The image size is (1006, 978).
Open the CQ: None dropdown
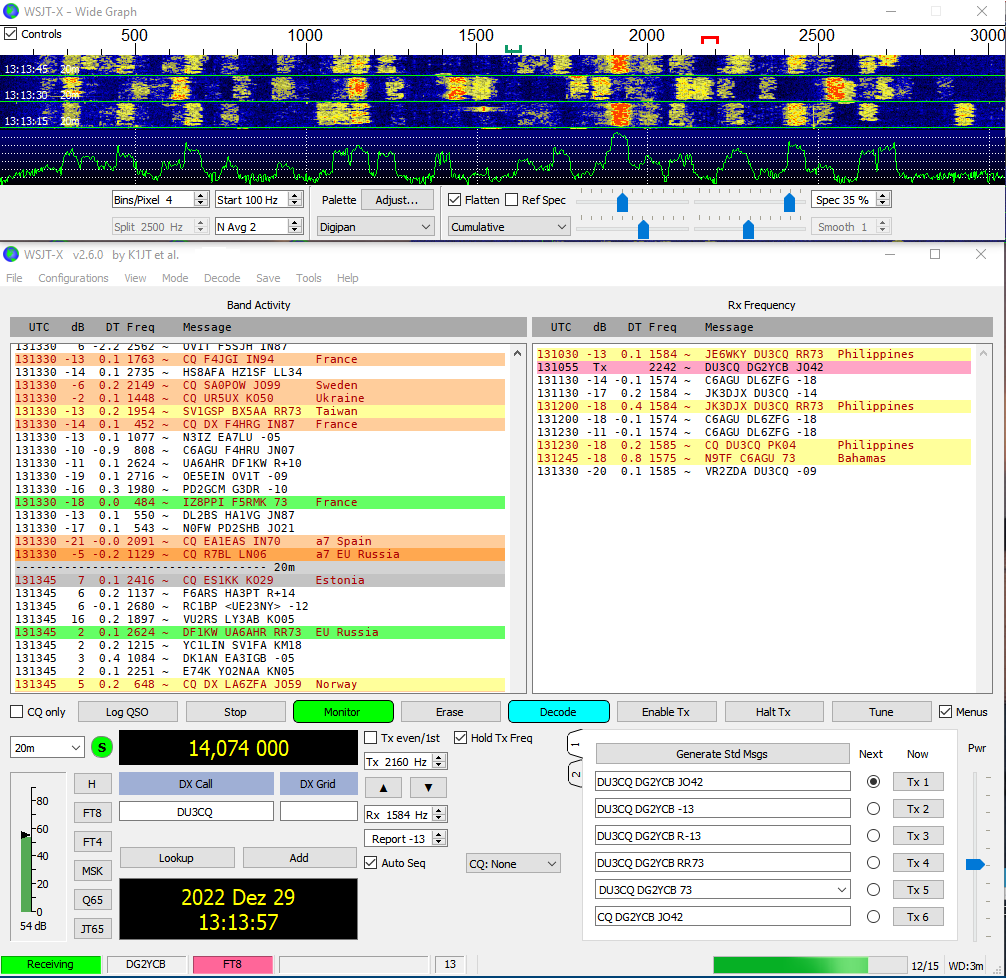pos(512,863)
